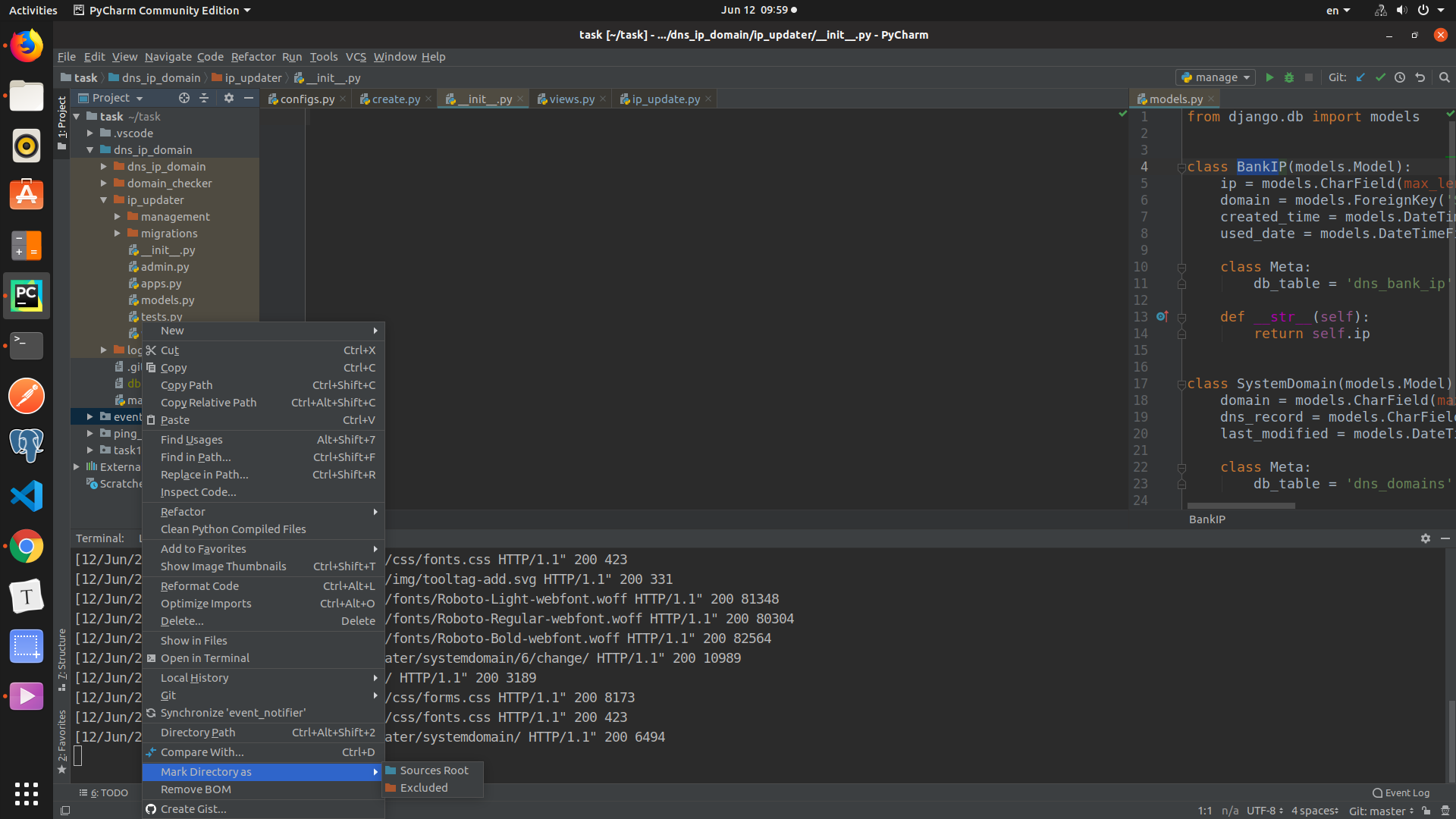Click collapse all icon in Project panel

click(x=204, y=98)
